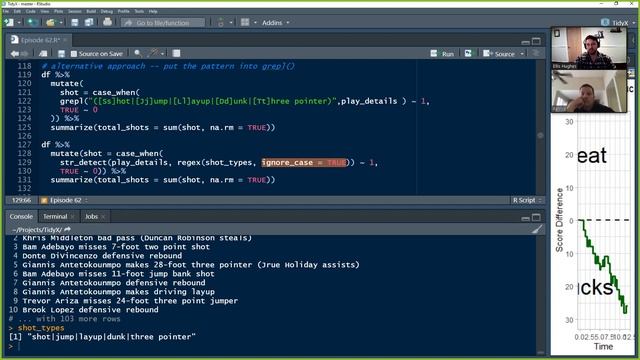
Task: Click the Git version control icon
Action: pyautogui.click(x=221, y=22)
